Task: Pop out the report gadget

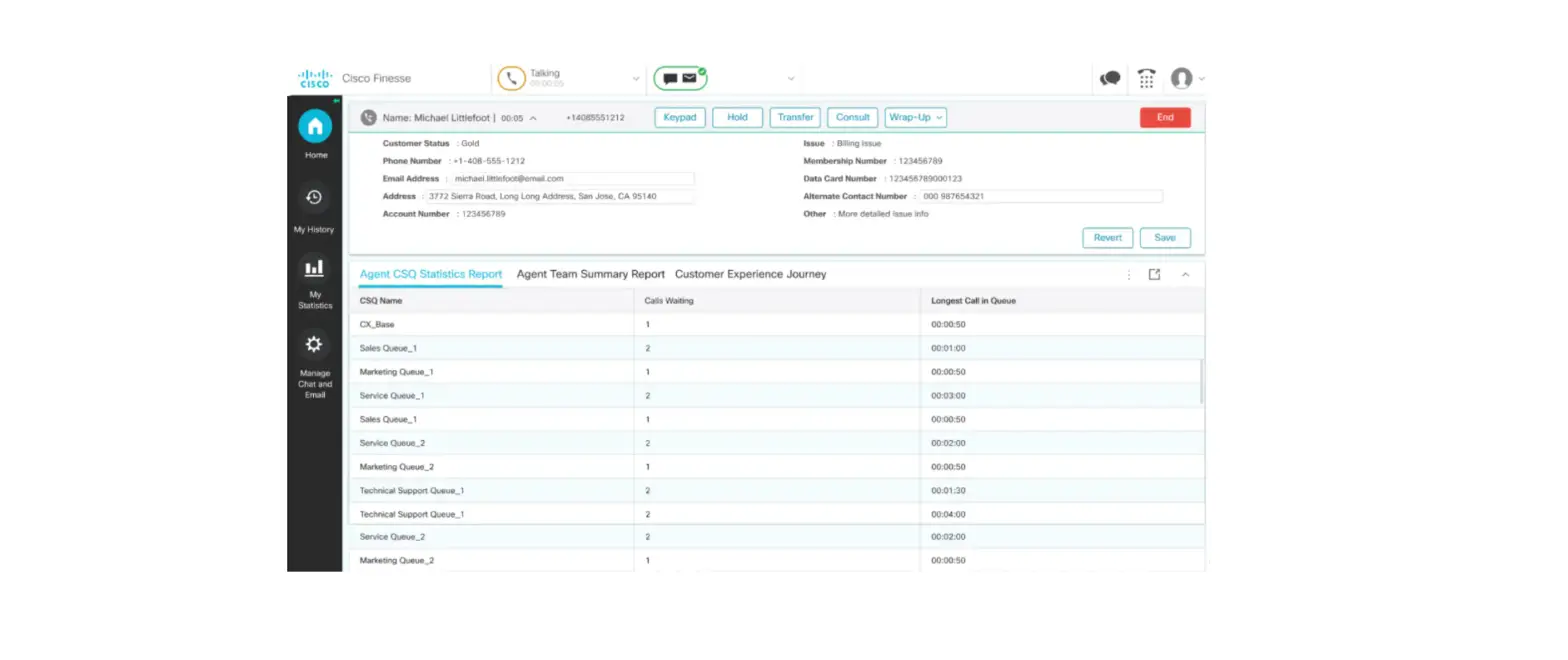Action: (1154, 274)
